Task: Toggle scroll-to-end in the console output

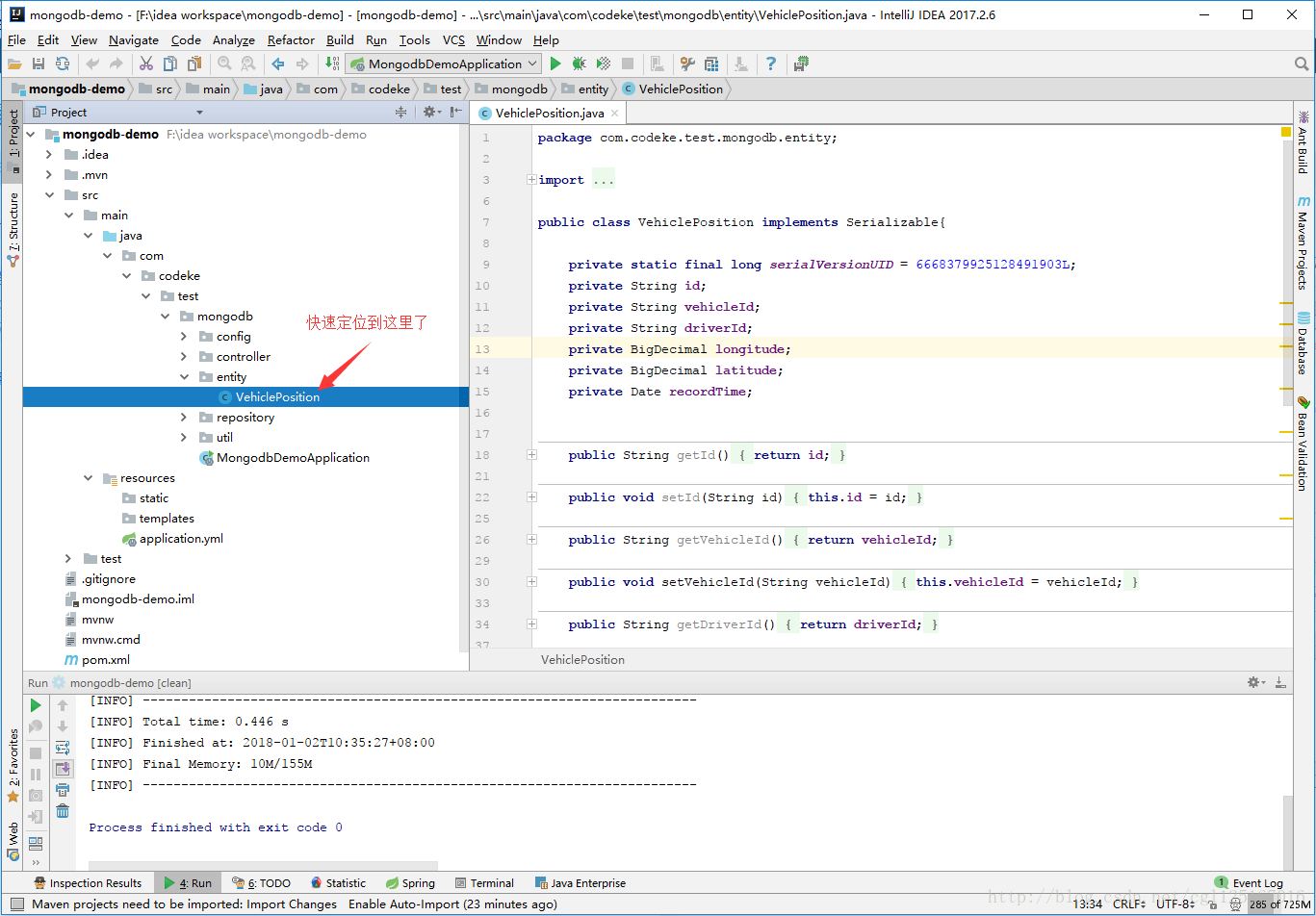Action: pos(63,768)
